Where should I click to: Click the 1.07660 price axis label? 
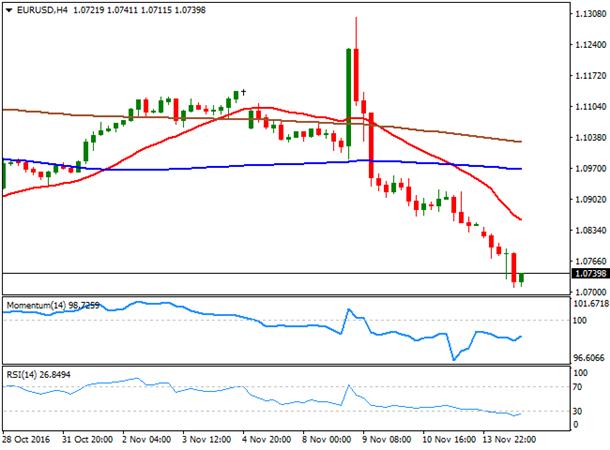click(591, 261)
